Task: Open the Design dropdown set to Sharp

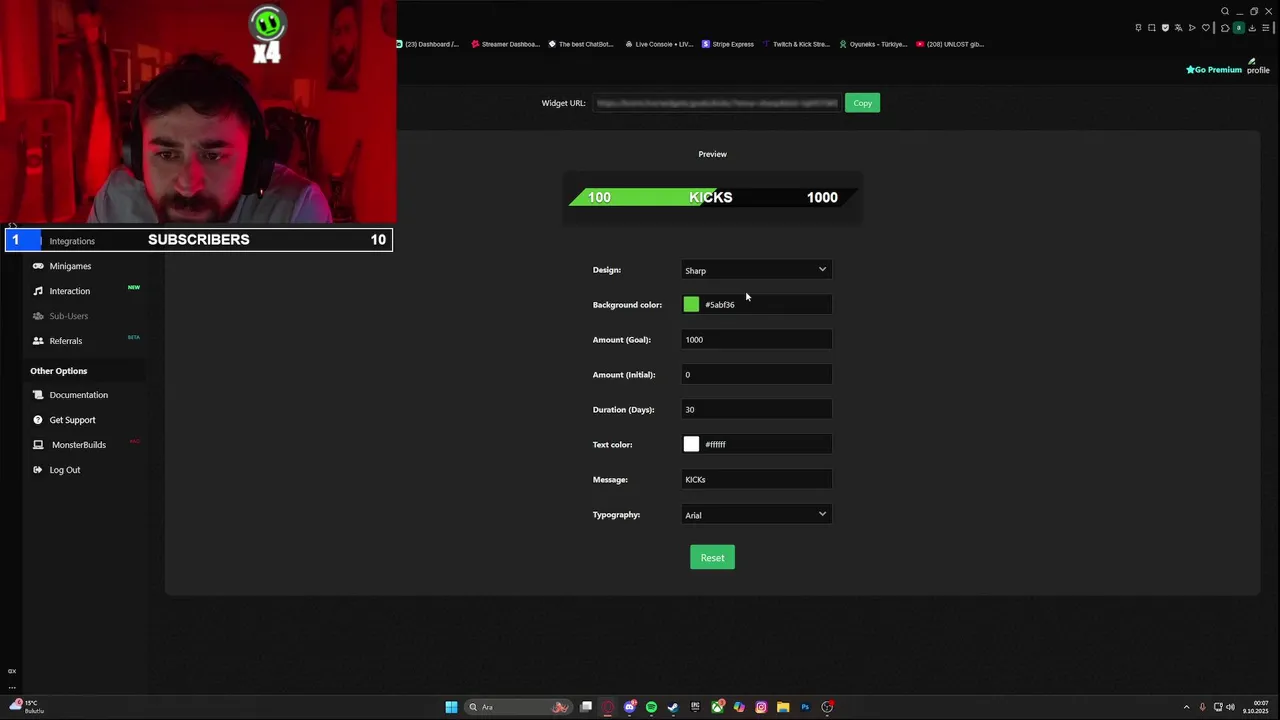Action: (x=756, y=270)
